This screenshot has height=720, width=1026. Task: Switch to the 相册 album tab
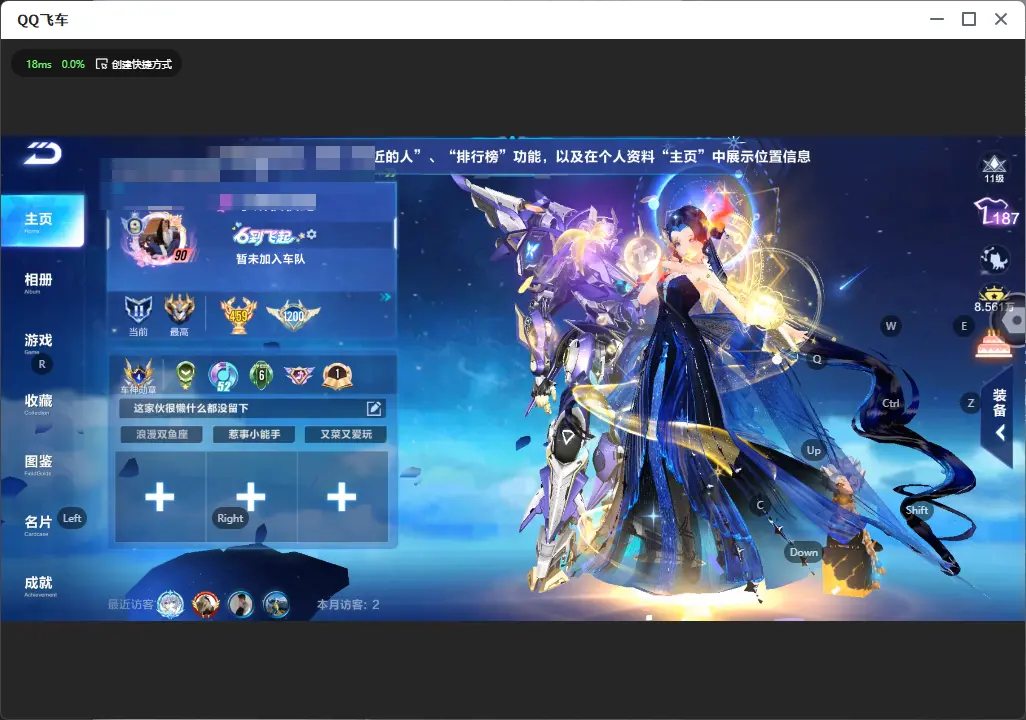click(39, 281)
